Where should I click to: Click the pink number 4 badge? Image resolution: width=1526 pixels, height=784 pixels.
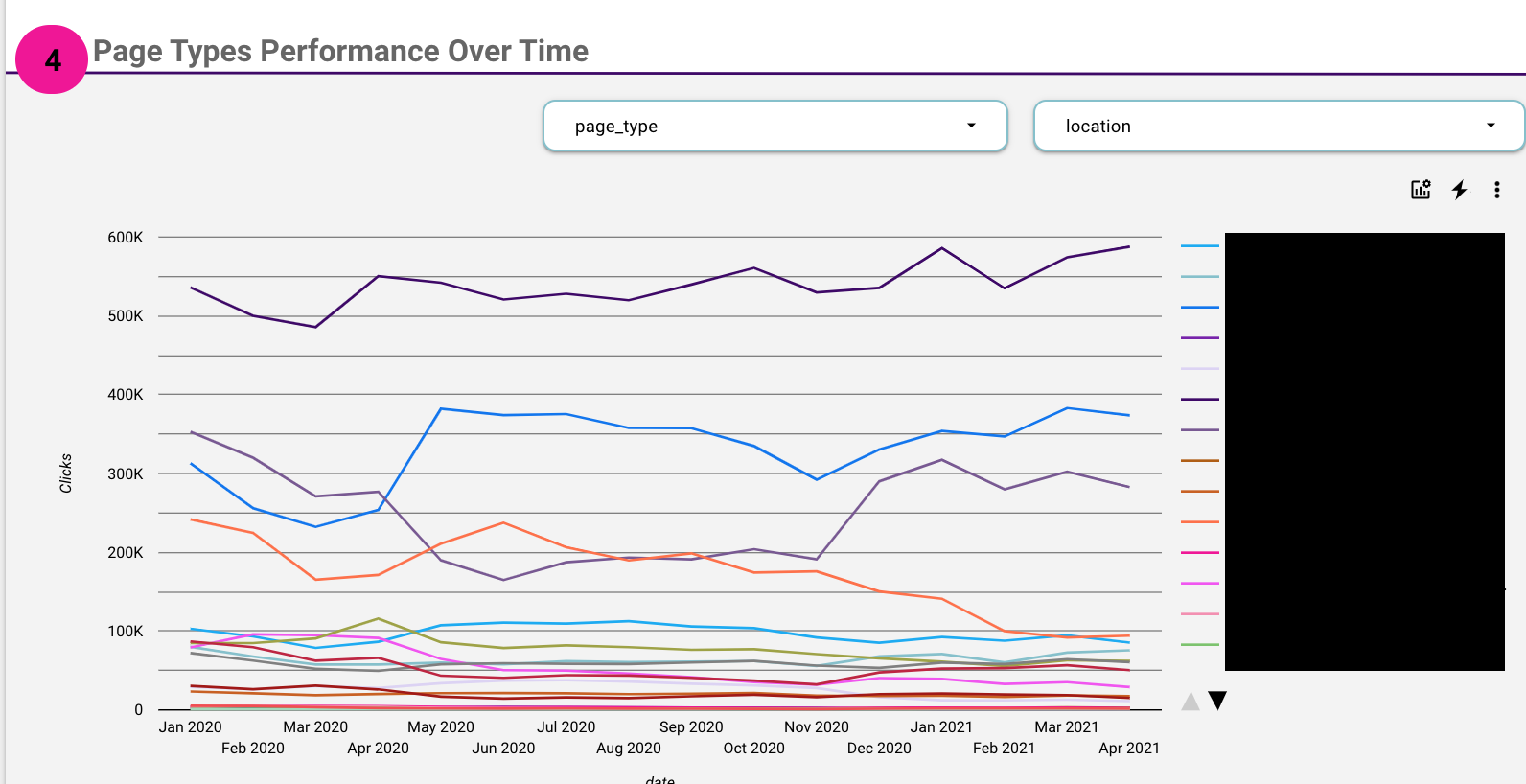click(52, 59)
